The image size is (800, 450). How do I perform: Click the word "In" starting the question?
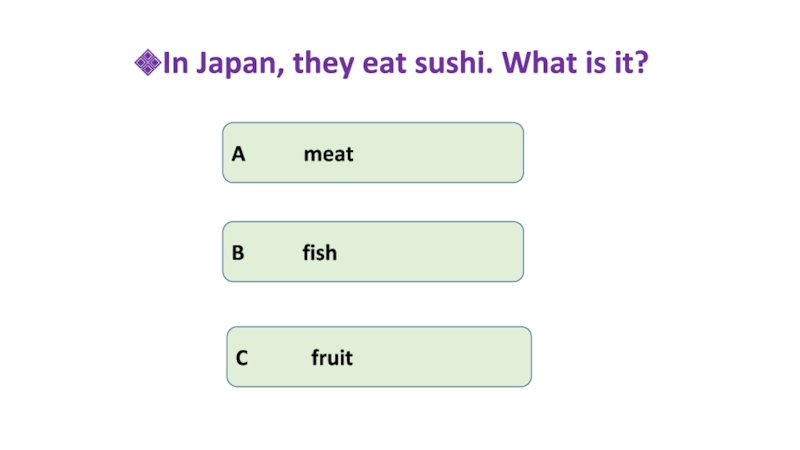175,65
